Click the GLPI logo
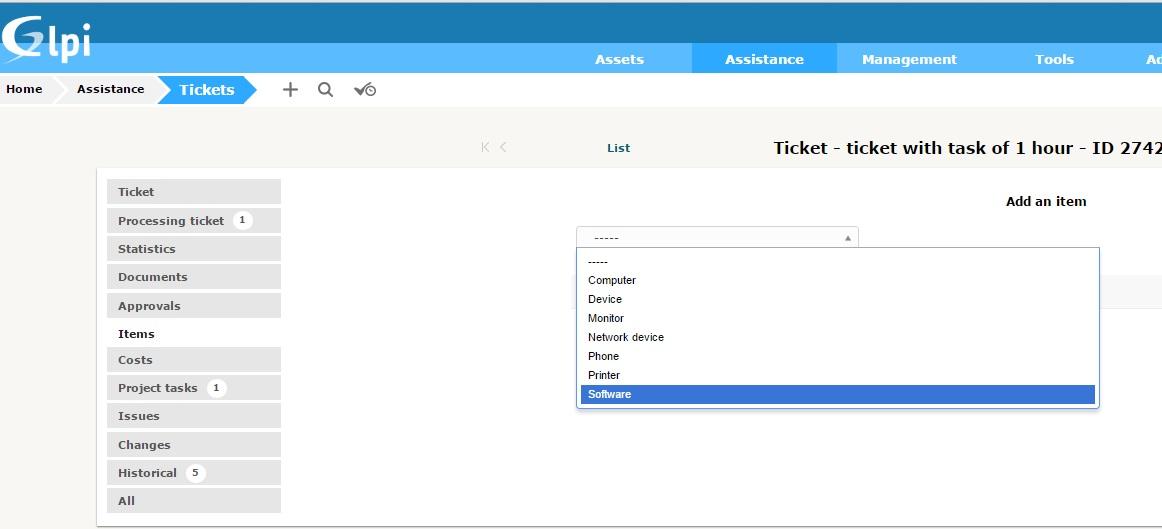Screen dimensions: 1162x529 coord(46,40)
